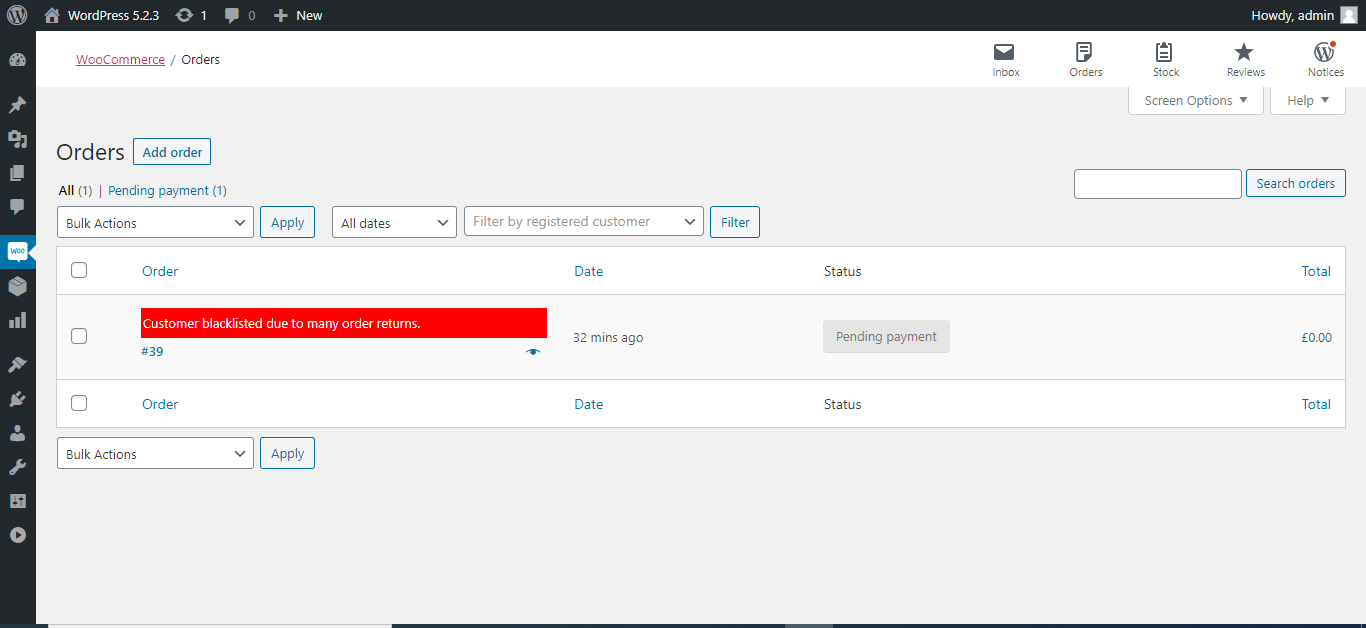Open the Reviews activity panel

coord(1245,60)
